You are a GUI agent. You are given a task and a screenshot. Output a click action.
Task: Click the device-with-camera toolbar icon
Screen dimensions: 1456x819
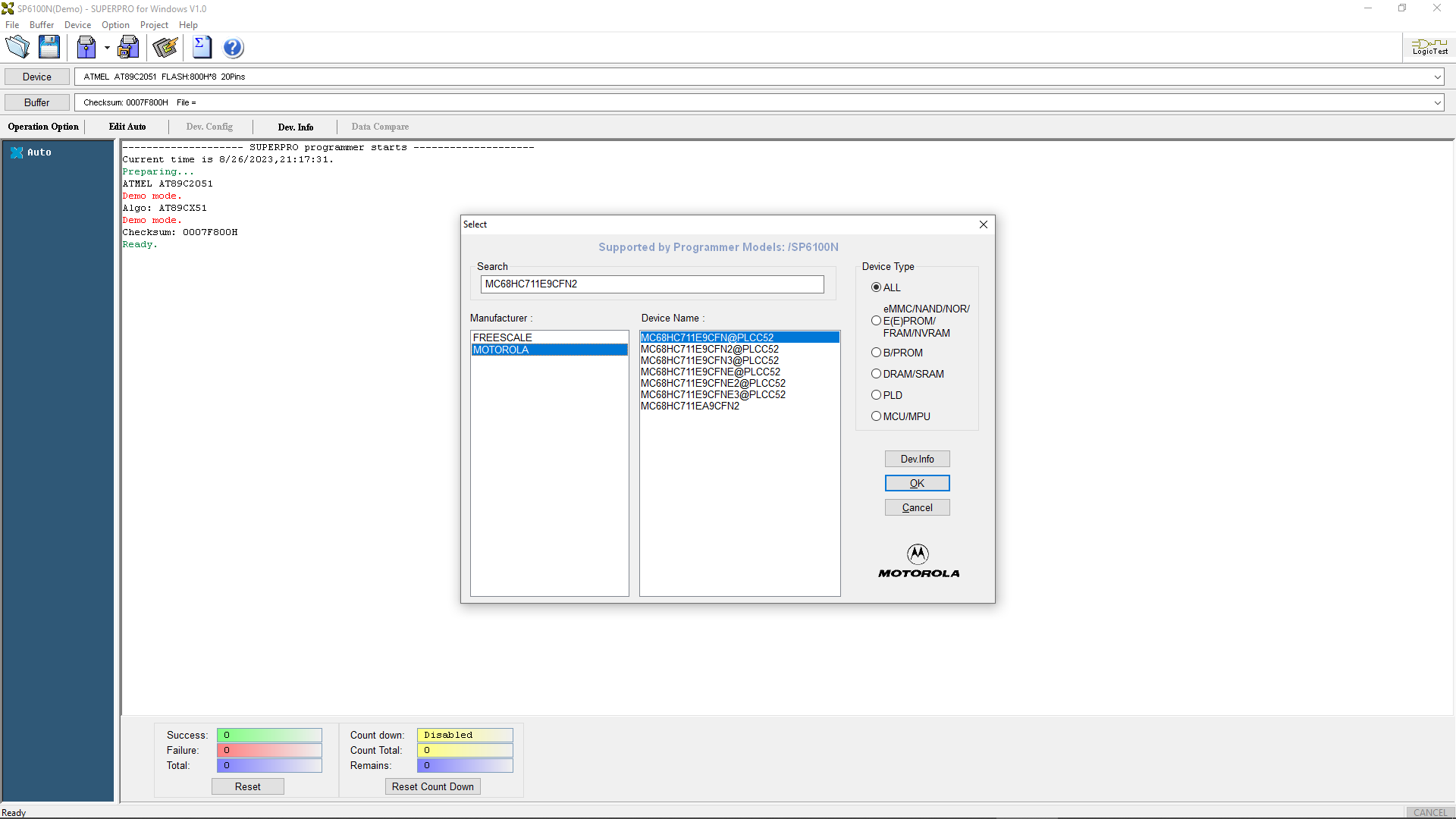(128, 48)
